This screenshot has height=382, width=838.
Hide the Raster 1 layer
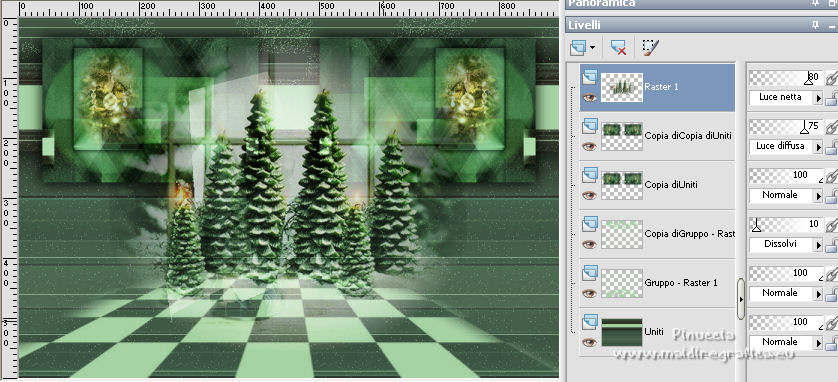[x=589, y=98]
